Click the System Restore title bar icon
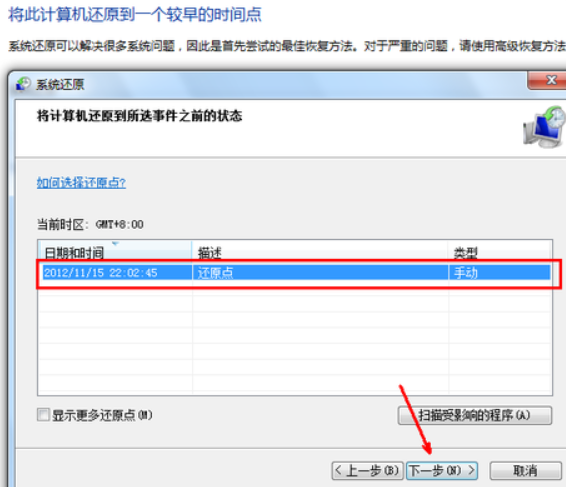The image size is (566, 487). click(x=23, y=84)
